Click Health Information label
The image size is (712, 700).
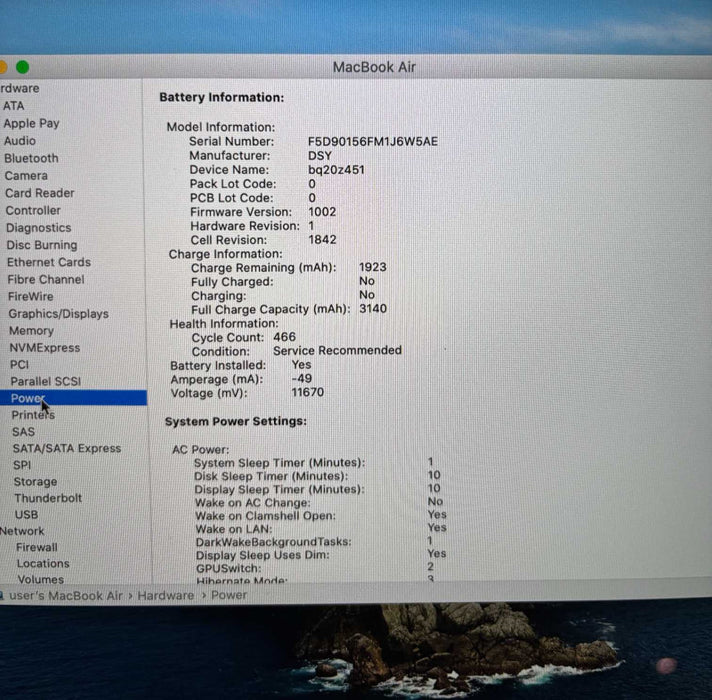pos(224,324)
